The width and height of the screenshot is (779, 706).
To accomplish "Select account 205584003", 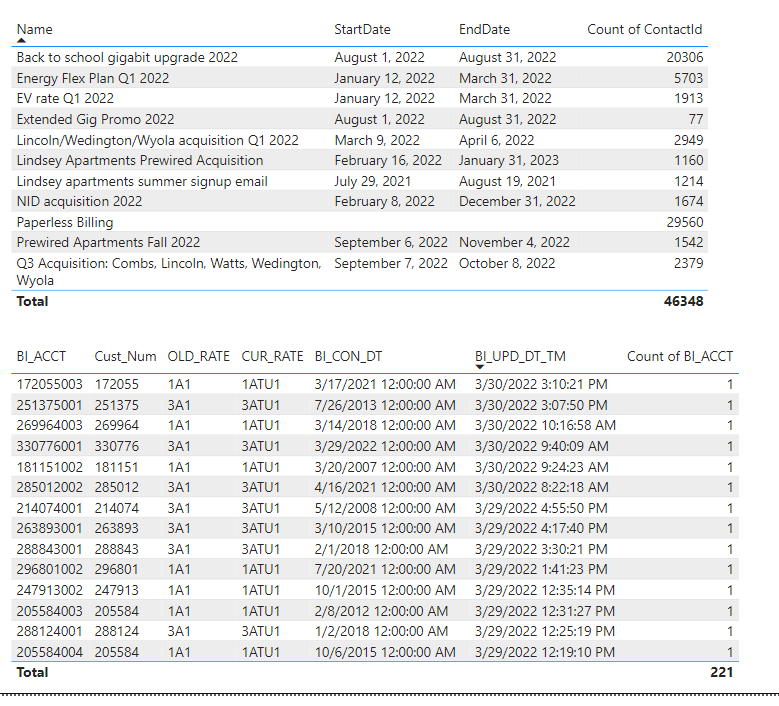I will (50, 611).
